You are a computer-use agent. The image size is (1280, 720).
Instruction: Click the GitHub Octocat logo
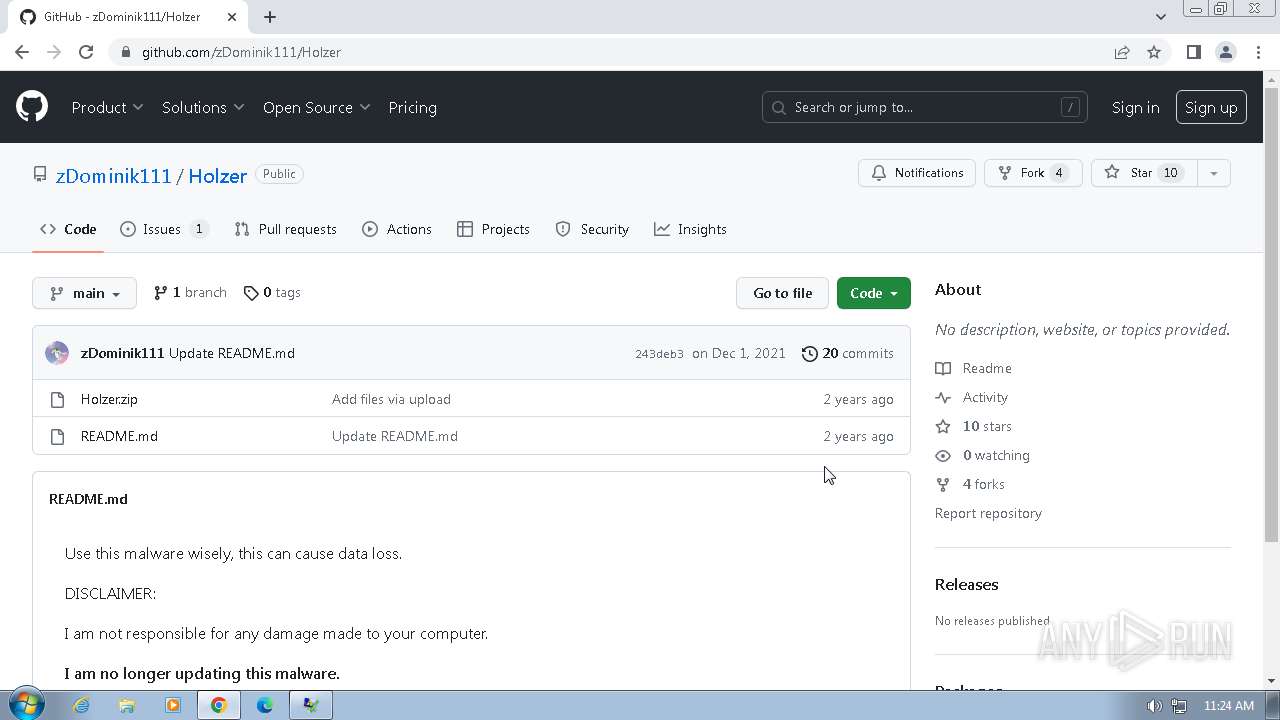(32, 107)
